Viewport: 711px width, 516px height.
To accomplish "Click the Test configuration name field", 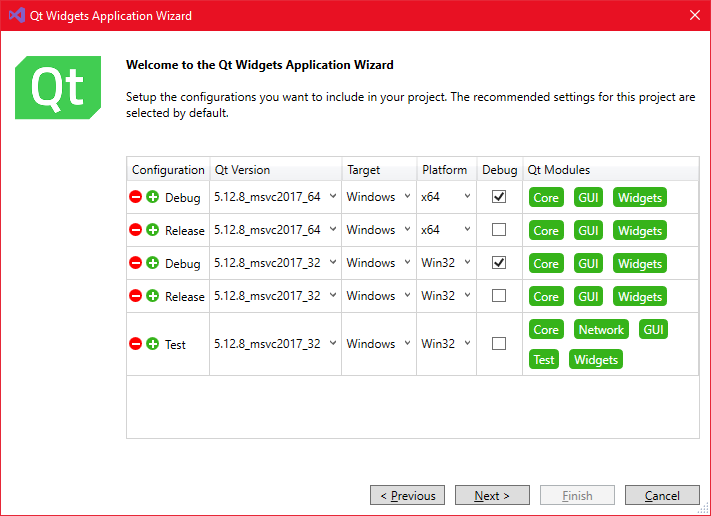I will point(176,345).
